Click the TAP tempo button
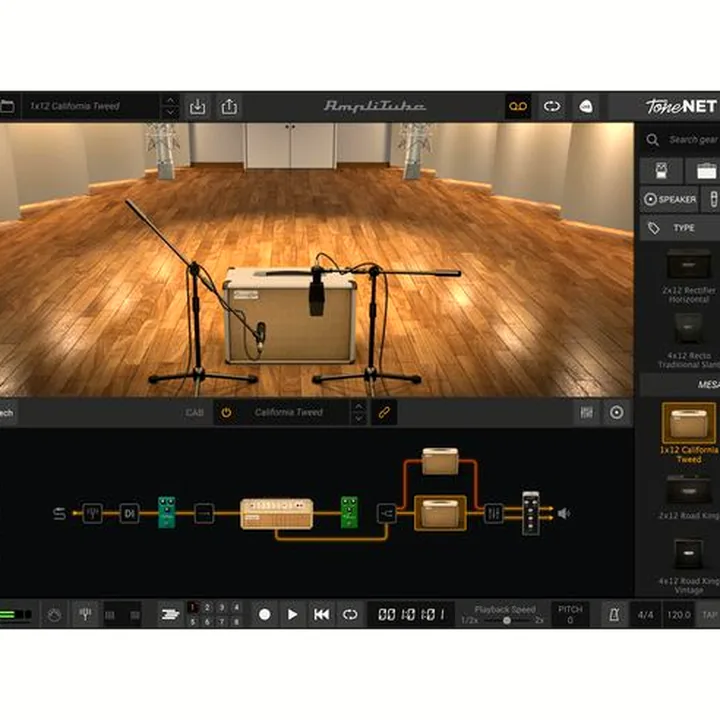 pos(709,614)
